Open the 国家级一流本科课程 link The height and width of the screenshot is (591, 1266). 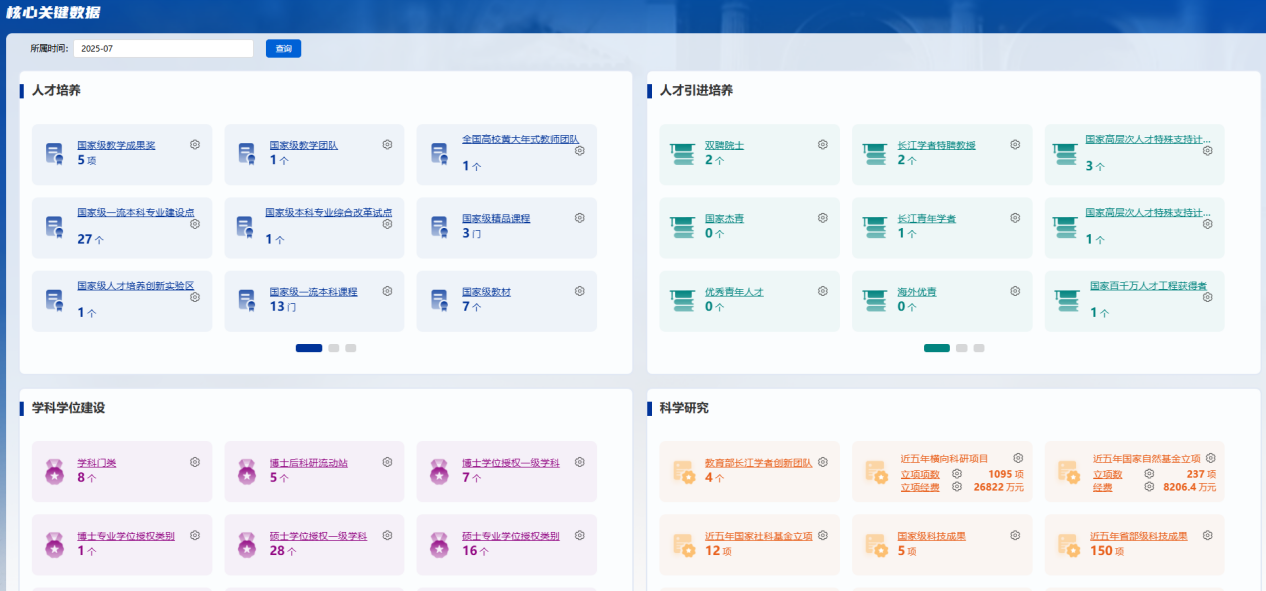pos(313,292)
